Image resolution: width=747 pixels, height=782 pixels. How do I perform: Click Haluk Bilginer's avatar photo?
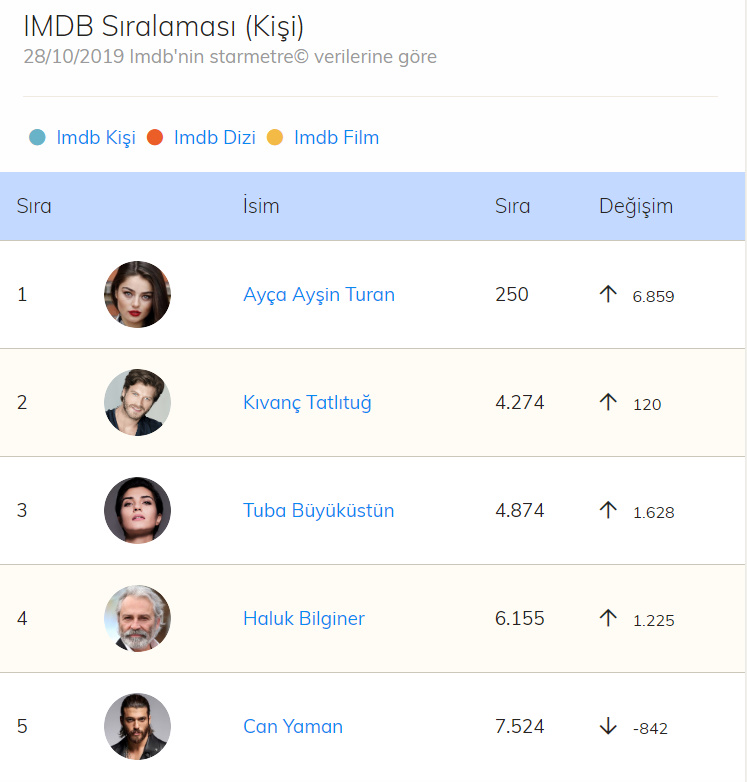coord(137,619)
